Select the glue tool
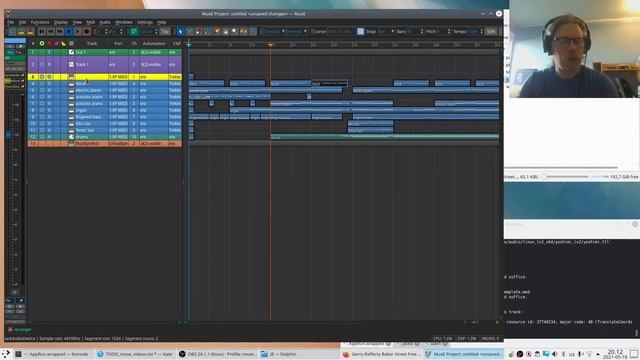The image size is (640, 360). pyautogui.click(x=217, y=31)
